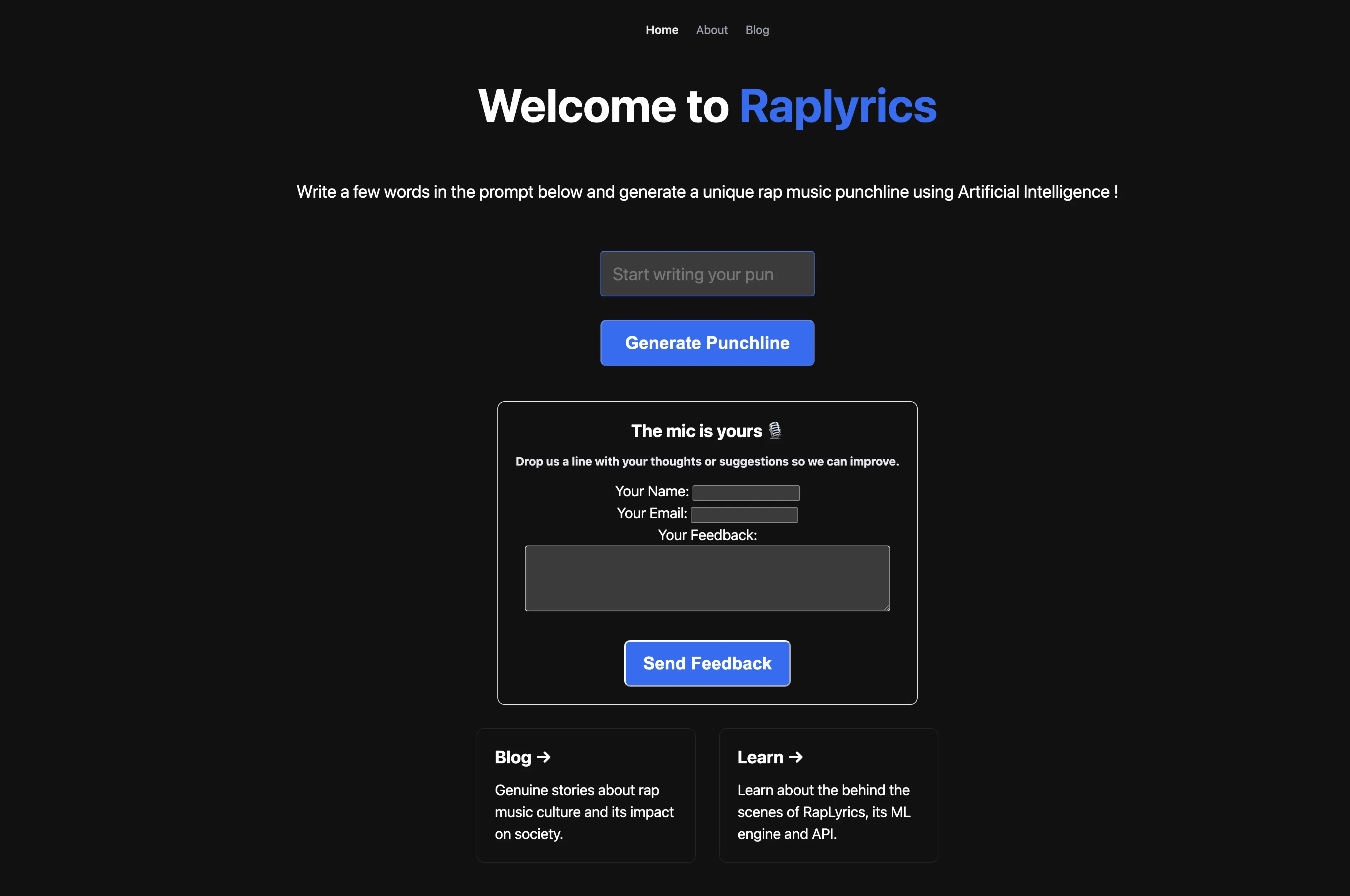Select the Home navigation item
1350x896 pixels.
click(661, 30)
